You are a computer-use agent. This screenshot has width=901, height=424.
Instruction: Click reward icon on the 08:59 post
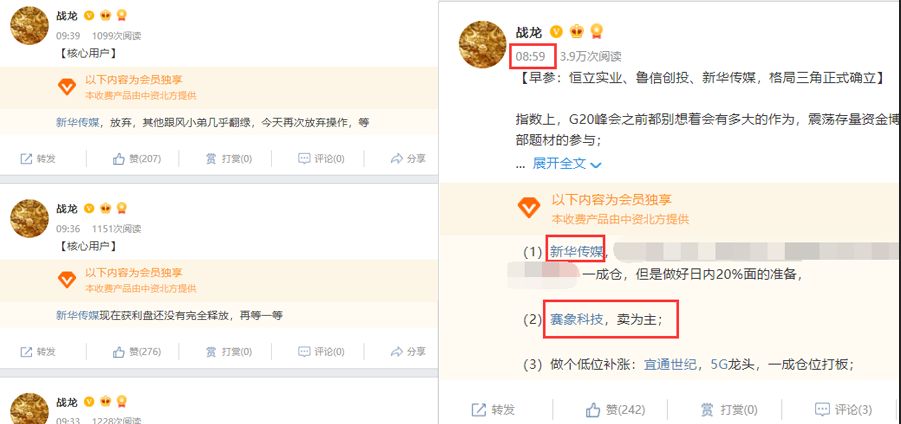pyautogui.click(x=707, y=410)
